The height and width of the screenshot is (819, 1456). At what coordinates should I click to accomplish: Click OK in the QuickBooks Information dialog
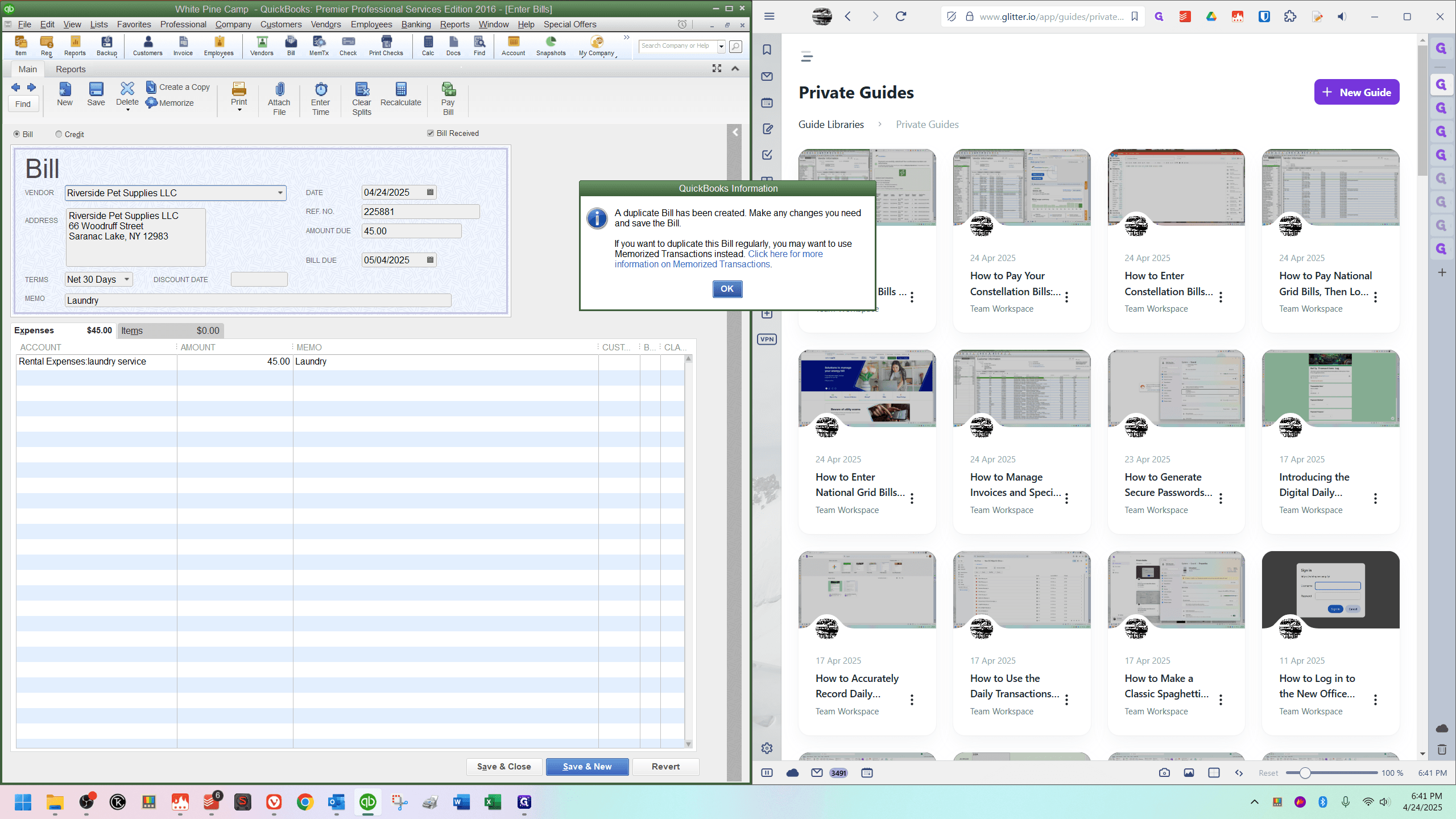[727, 289]
